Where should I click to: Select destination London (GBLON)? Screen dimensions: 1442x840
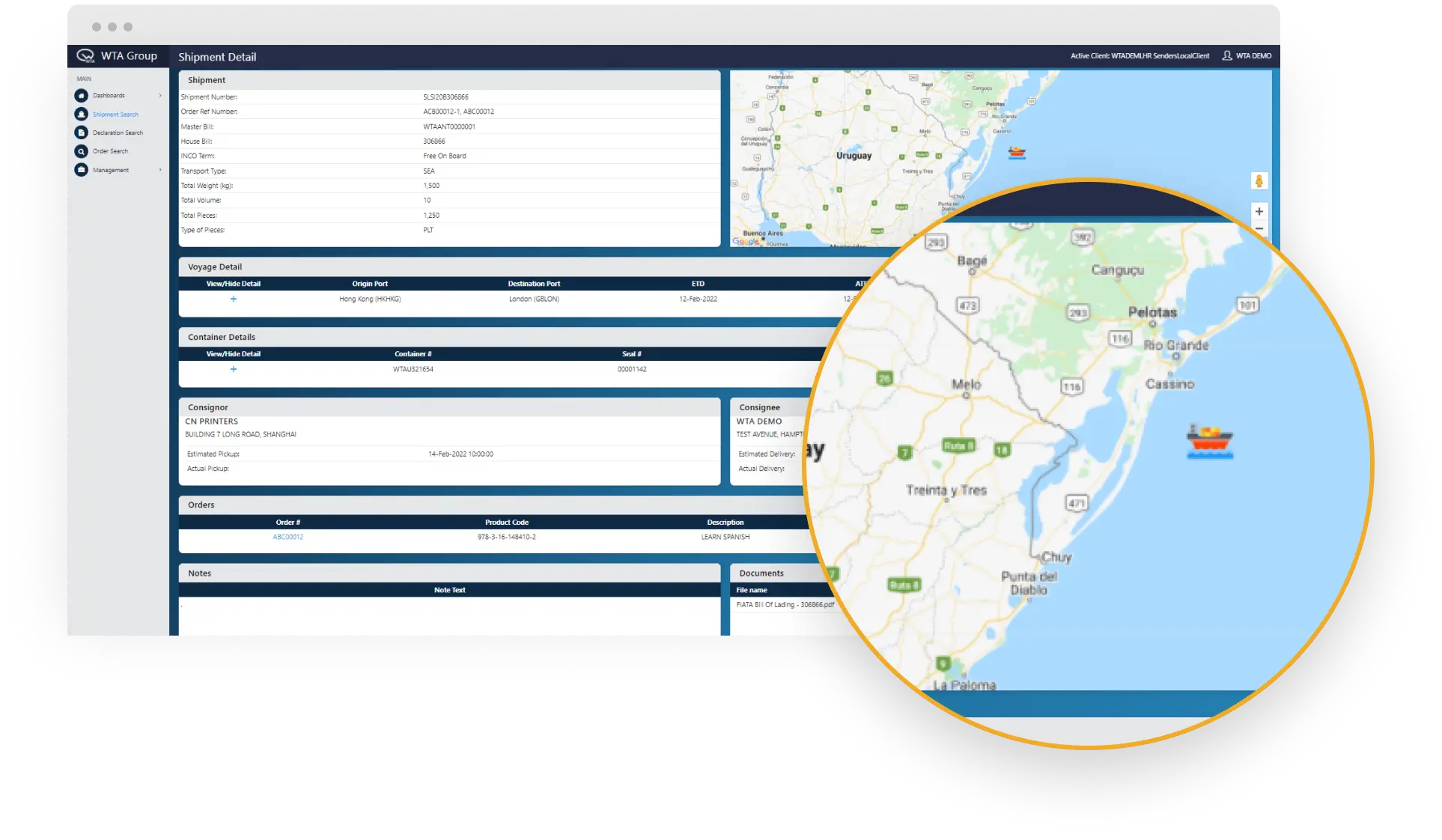click(x=534, y=299)
